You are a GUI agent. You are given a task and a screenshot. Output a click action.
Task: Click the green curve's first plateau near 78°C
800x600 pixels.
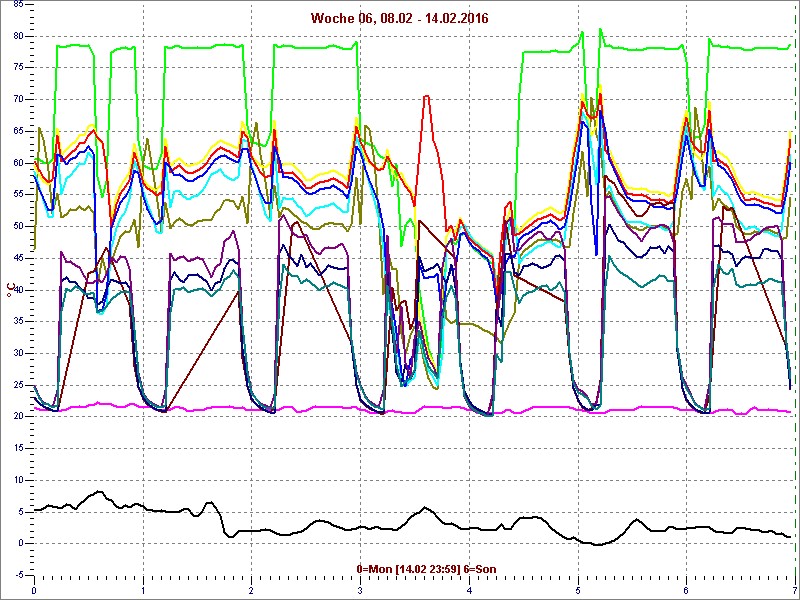(x=75, y=45)
